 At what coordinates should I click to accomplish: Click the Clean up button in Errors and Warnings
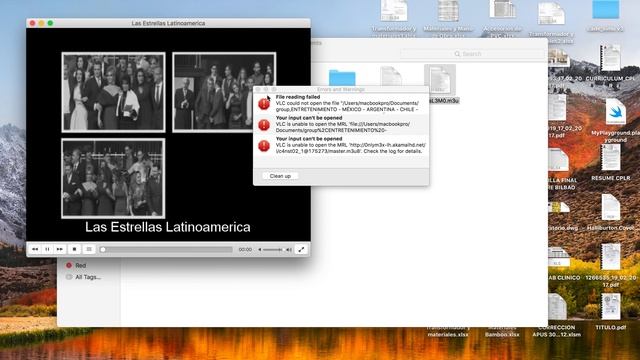(280, 176)
